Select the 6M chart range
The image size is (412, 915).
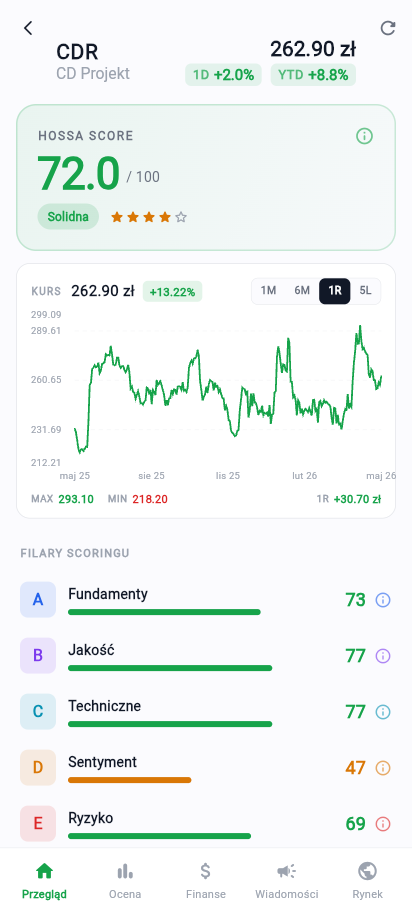[x=302, y=291]
